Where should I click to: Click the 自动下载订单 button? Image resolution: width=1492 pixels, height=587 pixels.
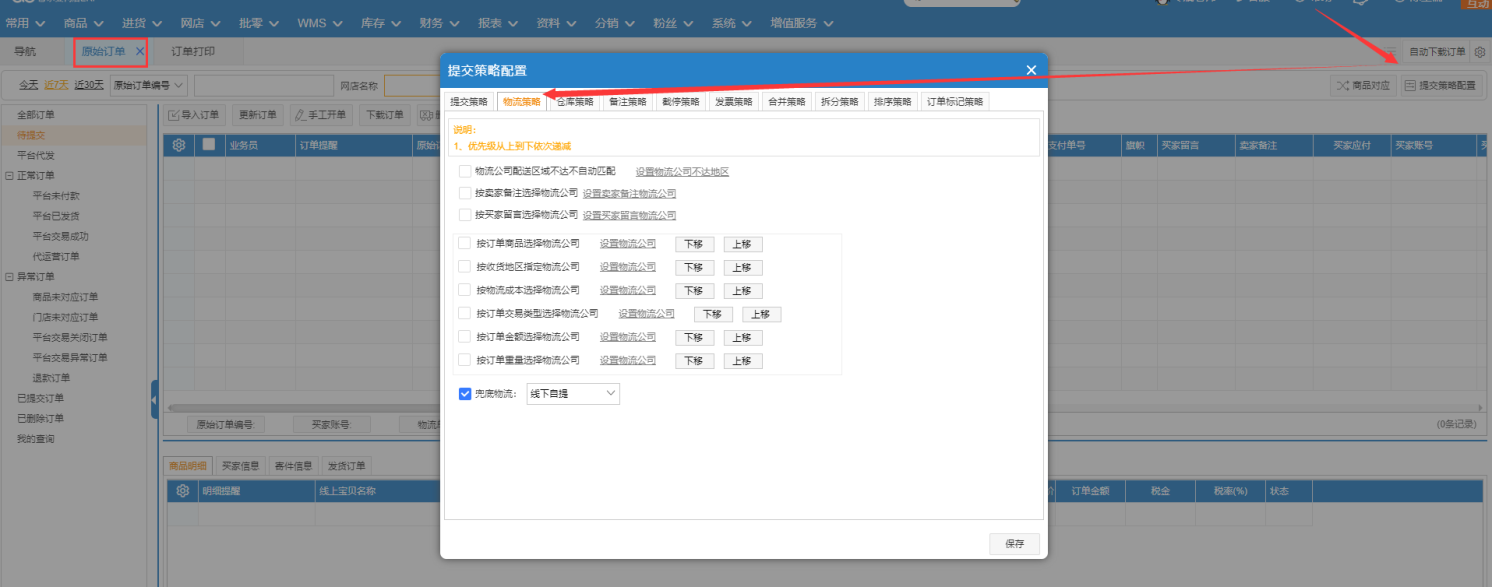coord(1437,52)
